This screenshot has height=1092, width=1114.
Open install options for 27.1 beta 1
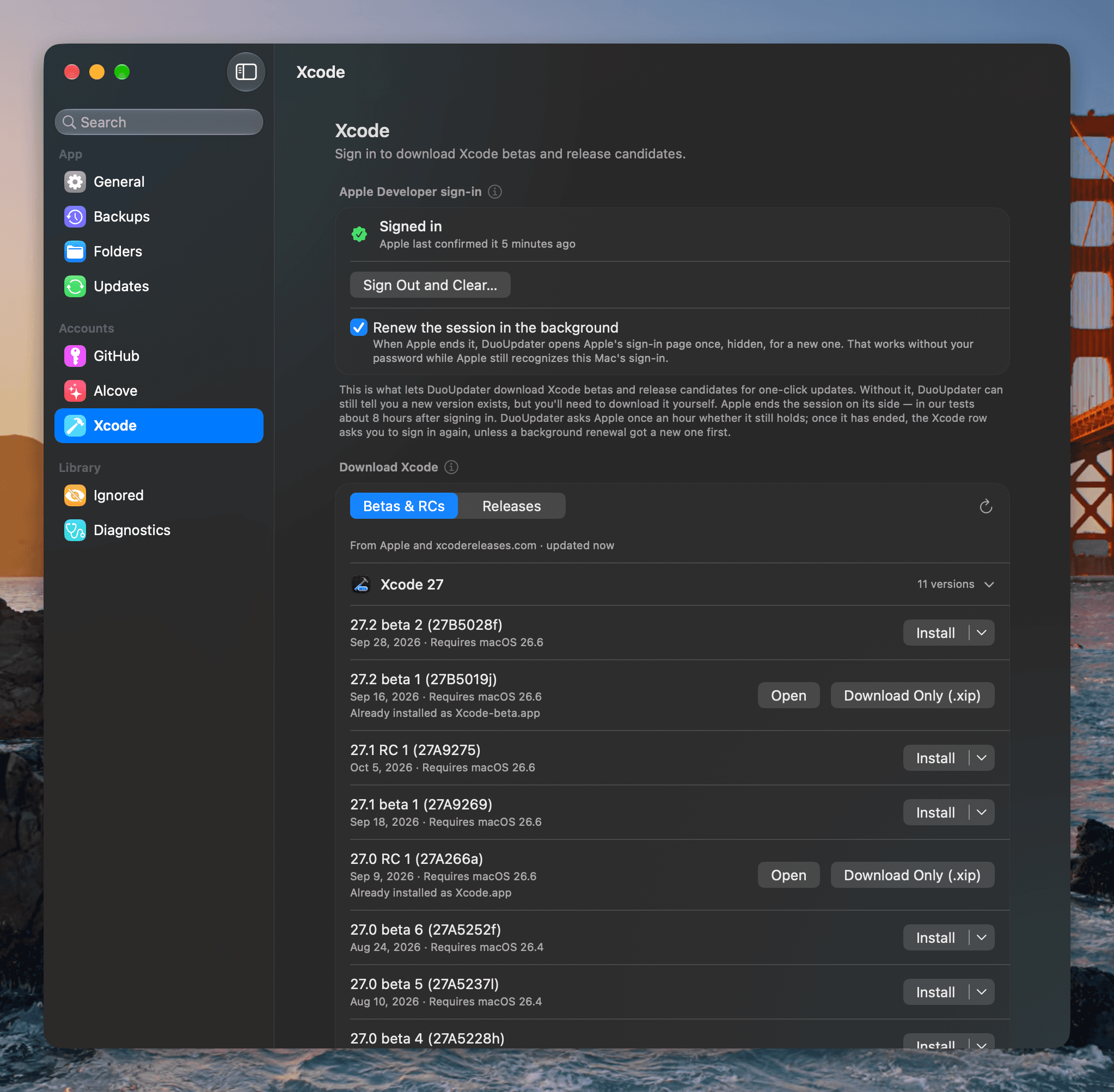click(x=982, y=812)
